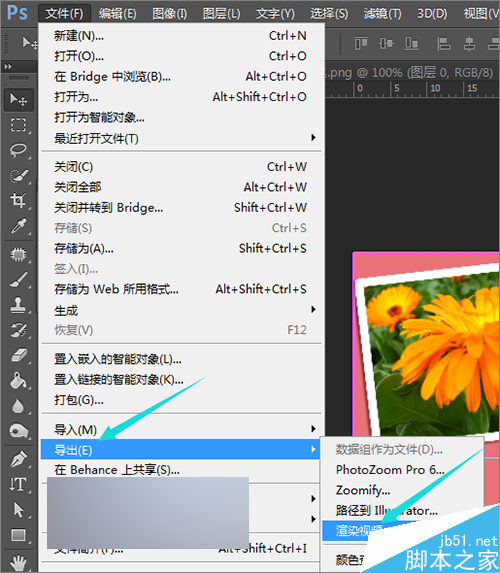Select the Quick Selection tool
This screenshot has height=573, width=500.
[18, 175]
